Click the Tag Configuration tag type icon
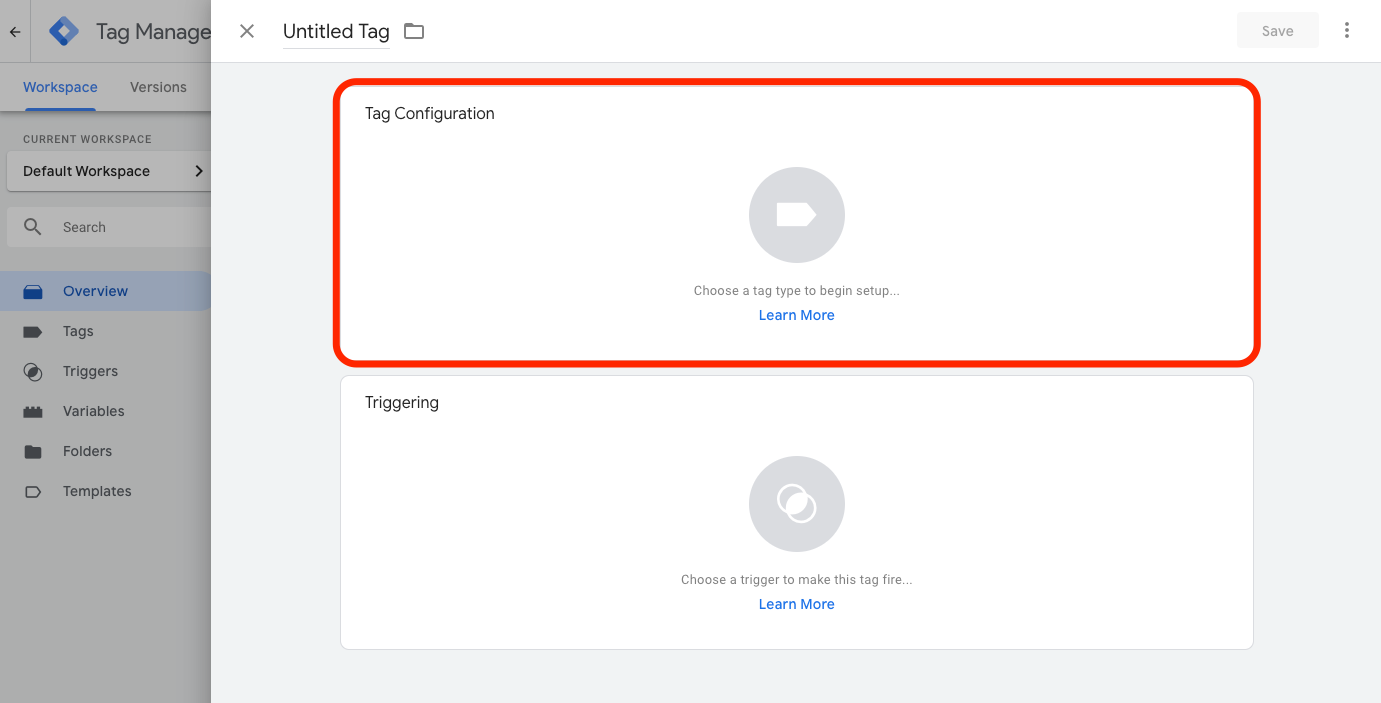The image size is (1381, 703). 797,215
